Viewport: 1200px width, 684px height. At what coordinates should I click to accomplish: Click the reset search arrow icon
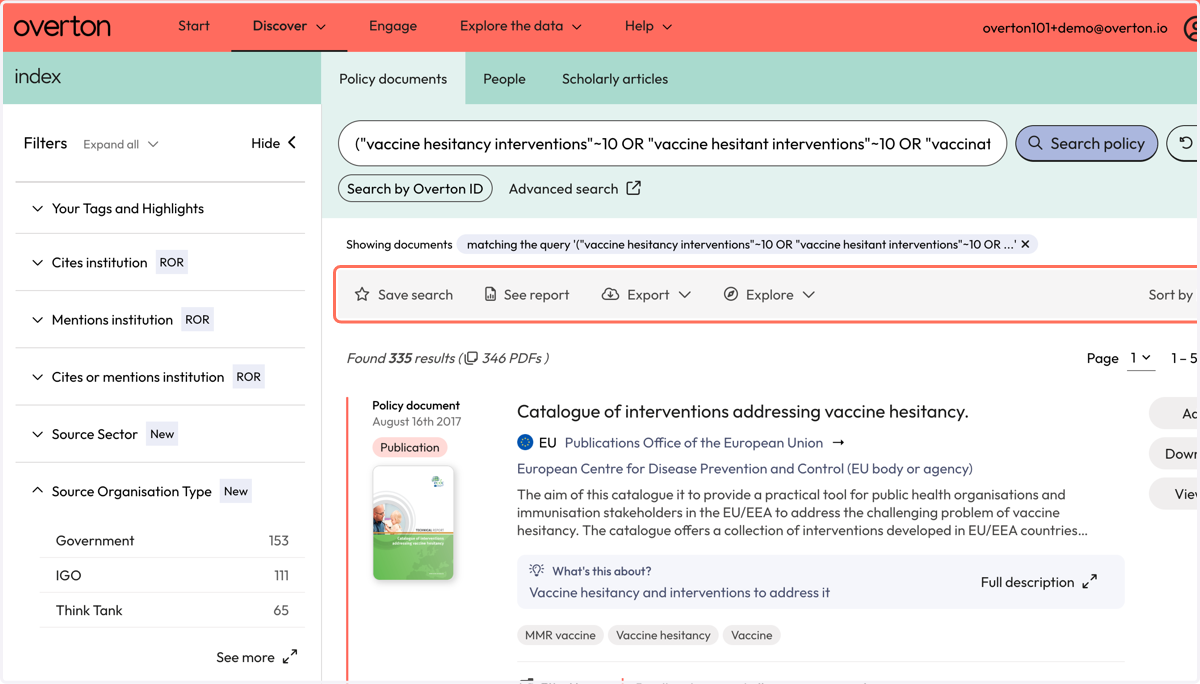click(x=1185, y=143)
